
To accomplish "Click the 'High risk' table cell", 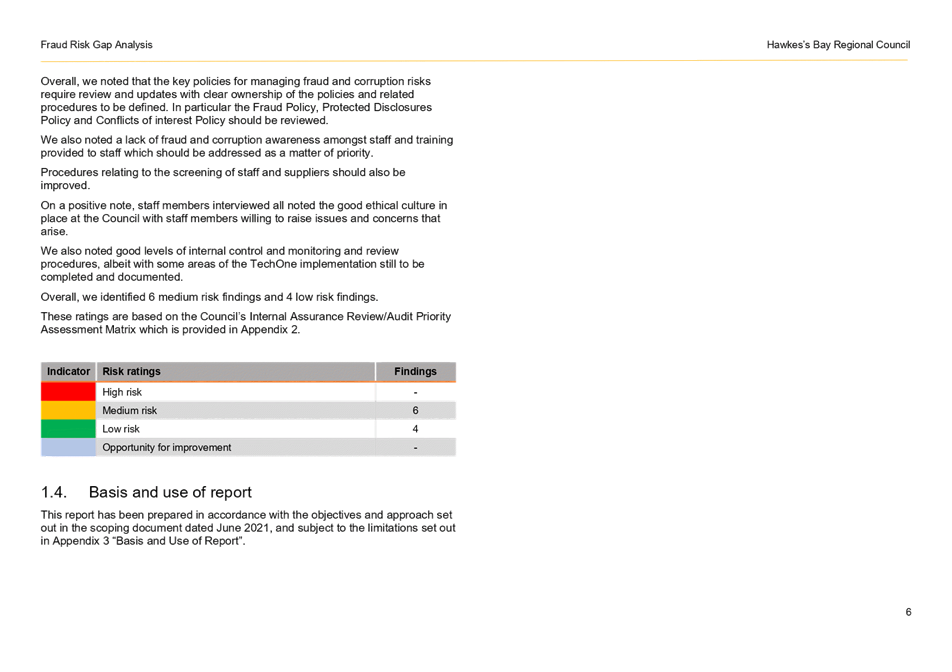I will [236, 392].
